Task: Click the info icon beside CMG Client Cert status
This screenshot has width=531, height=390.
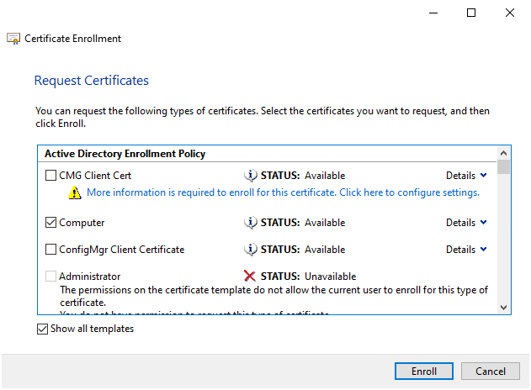Action: pos(251,175)
